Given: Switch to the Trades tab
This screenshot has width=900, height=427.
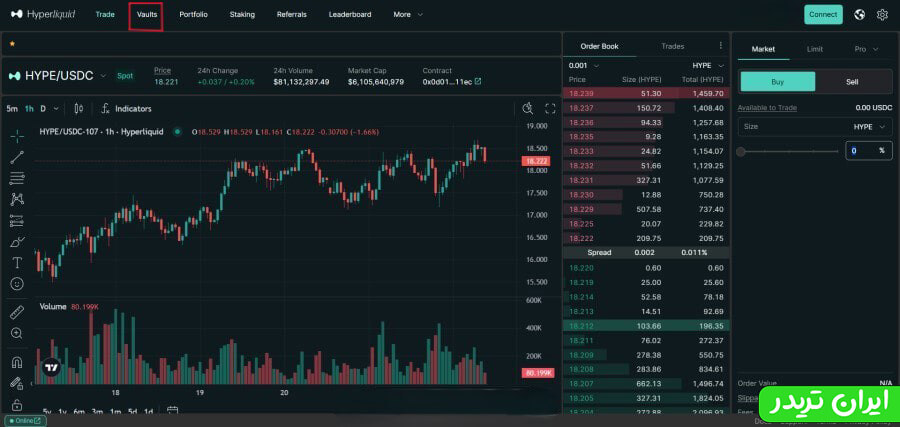Looking at the screenshot, I should [x=673, y=46].
